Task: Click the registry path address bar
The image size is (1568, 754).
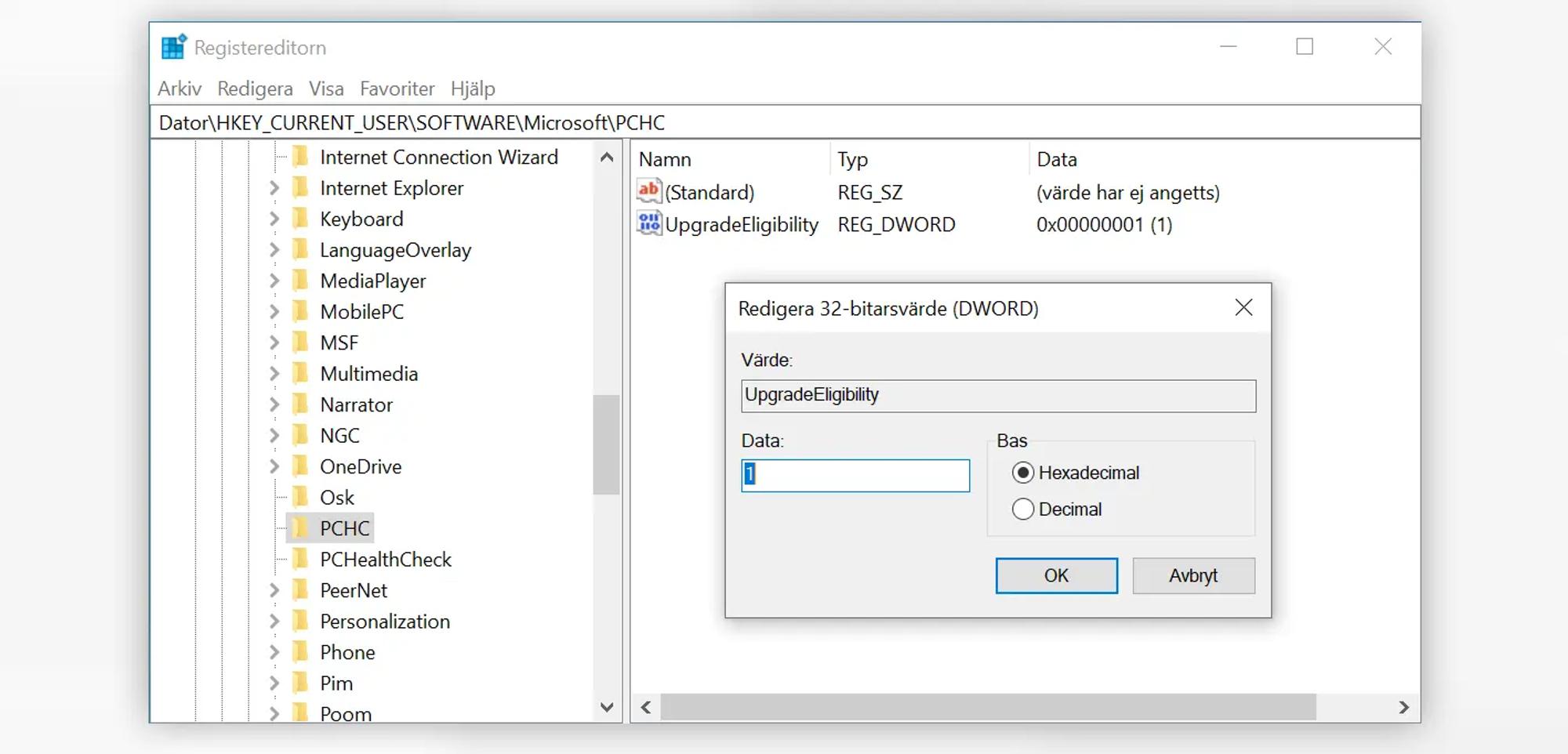Action: pos(785,123)
